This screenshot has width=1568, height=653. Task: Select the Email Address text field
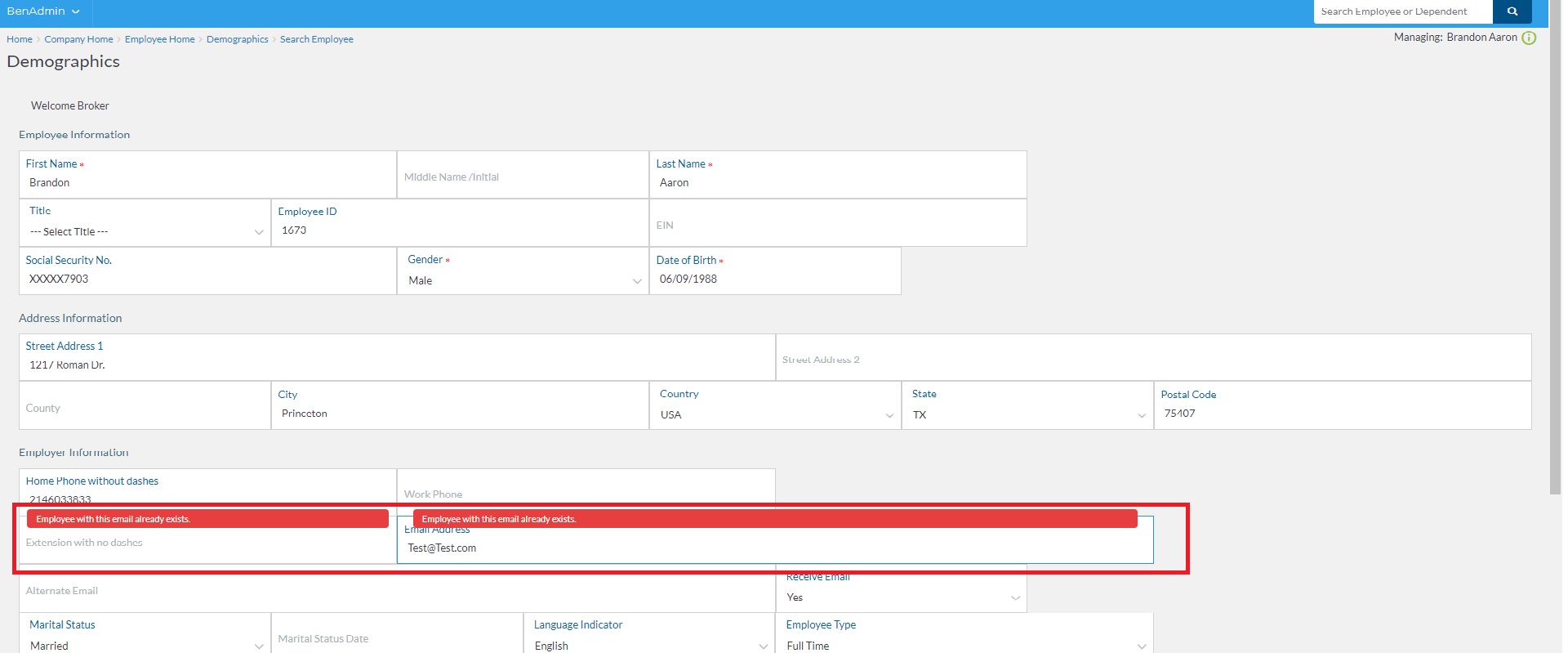[x=774, y=548]
